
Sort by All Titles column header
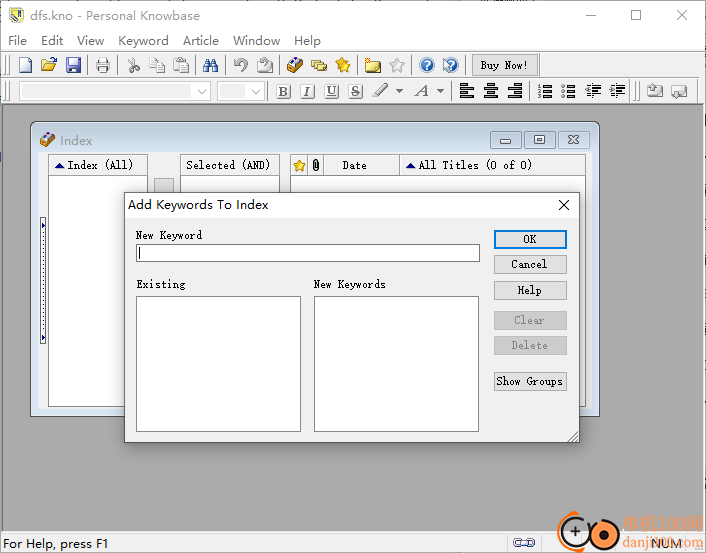click(x=493, y=165)
